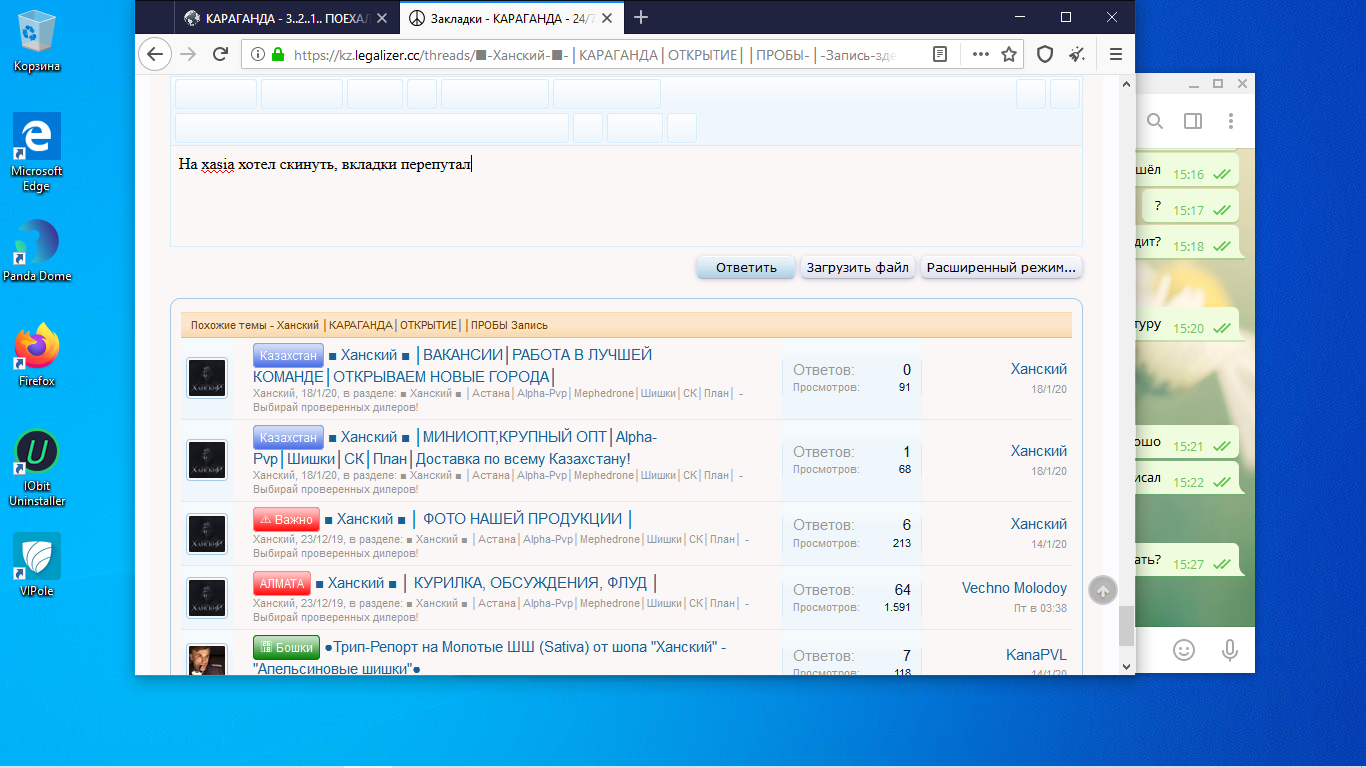
Task: Click the round scroll-to-top arrow button
Action: pos(1102,590)
